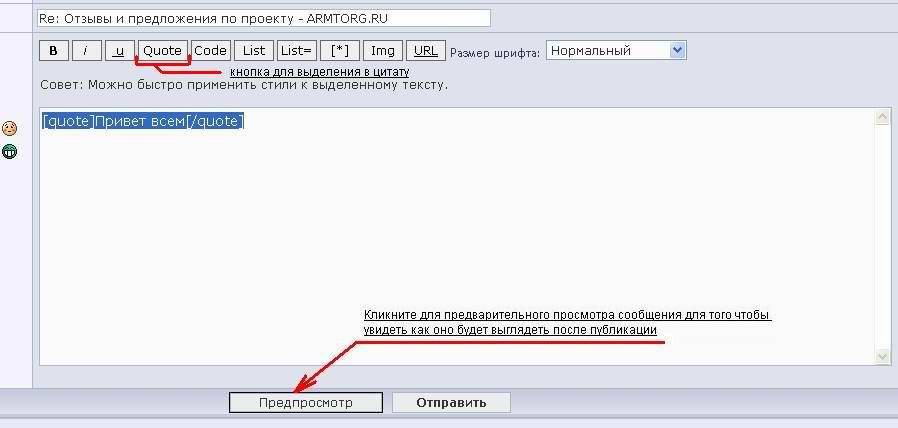The height and width of the screenshot is (428, 898).
Task: Insert the orange sad smiley emoticon
Action: point(9,128)
